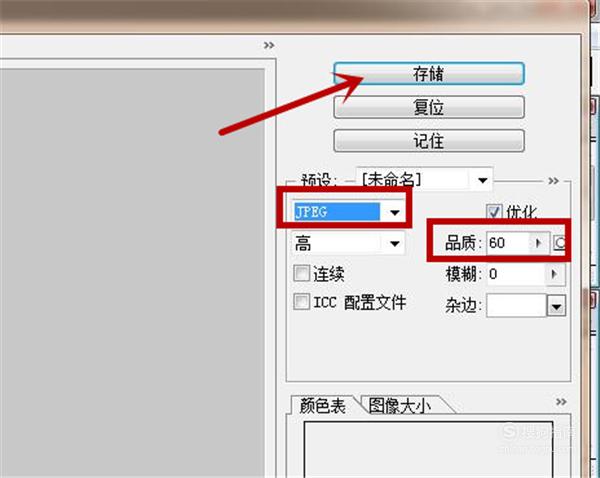600x478 pixels.
Task: Switch to the 图像大小 tab
Action: point(399,406)
